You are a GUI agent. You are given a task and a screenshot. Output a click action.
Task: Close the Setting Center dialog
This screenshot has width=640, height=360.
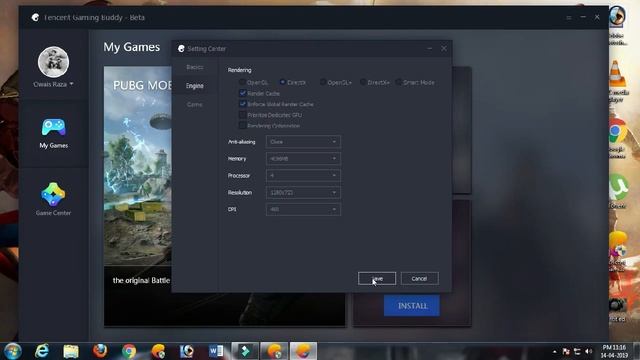pos(444,48)
